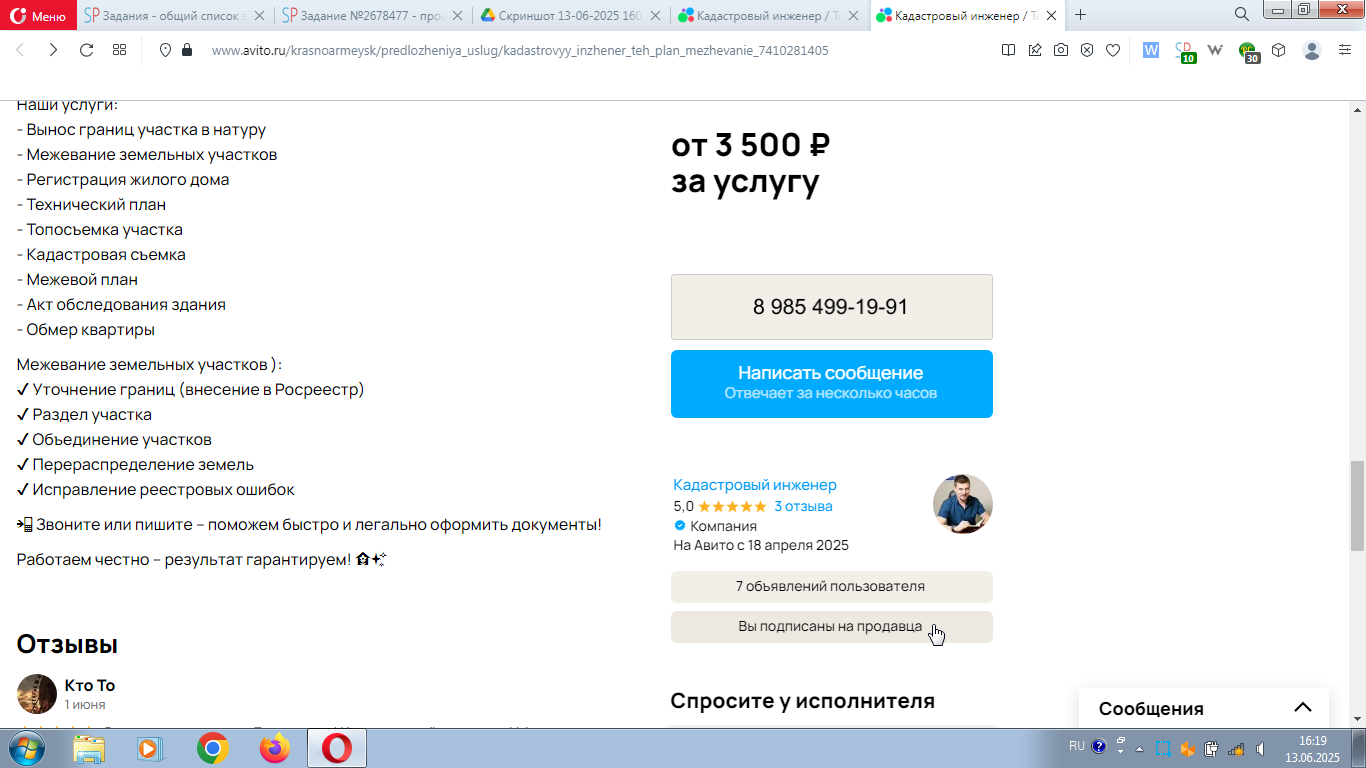The height and width of the screenshot is (768, 1366).
Task: Search open tabs with the magnifier icon
Action: [x=1242, y=15]
